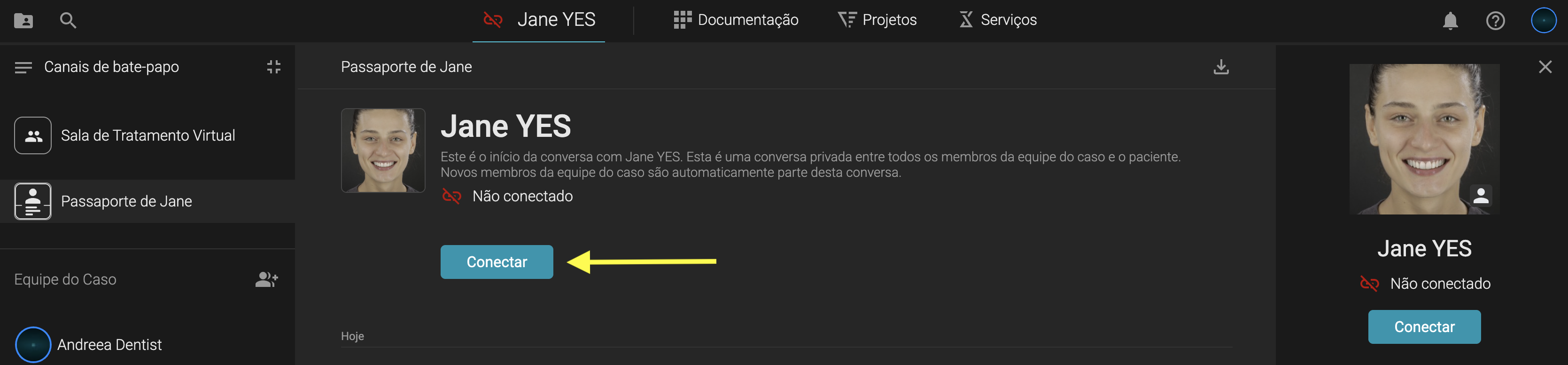Click the search magnifier icon

68,21
